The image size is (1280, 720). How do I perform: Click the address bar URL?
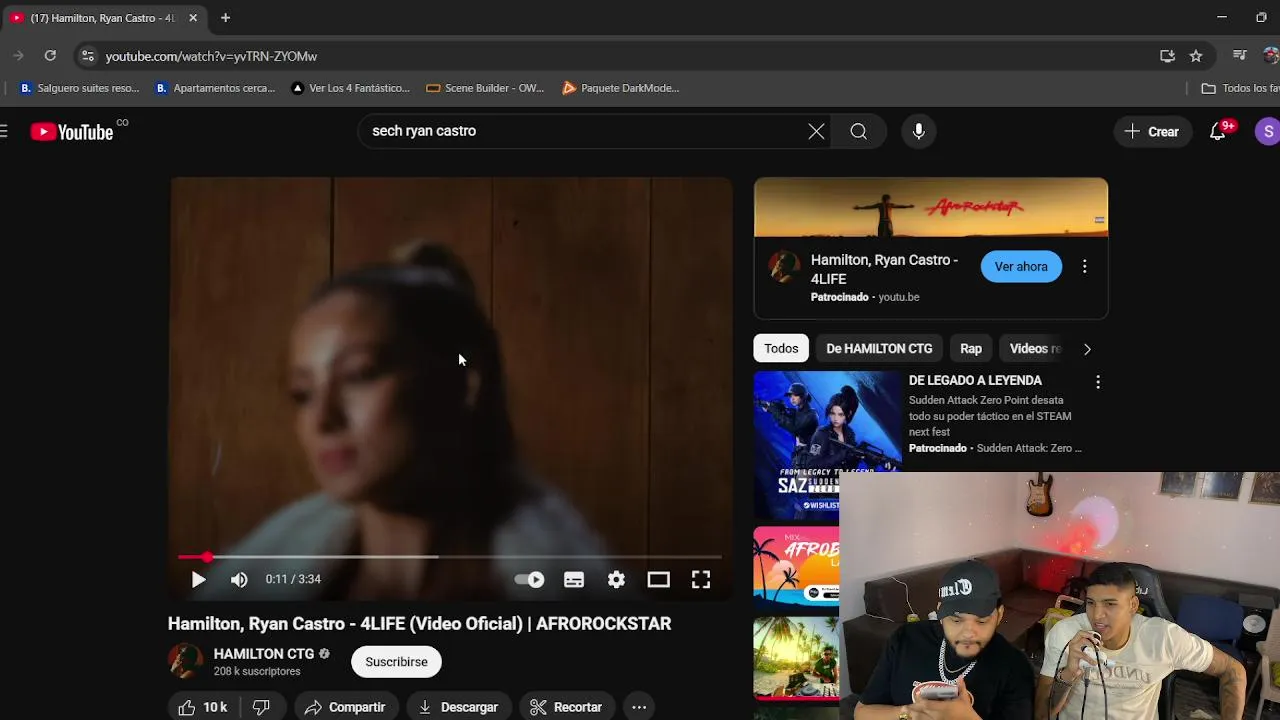click(211, 57)
